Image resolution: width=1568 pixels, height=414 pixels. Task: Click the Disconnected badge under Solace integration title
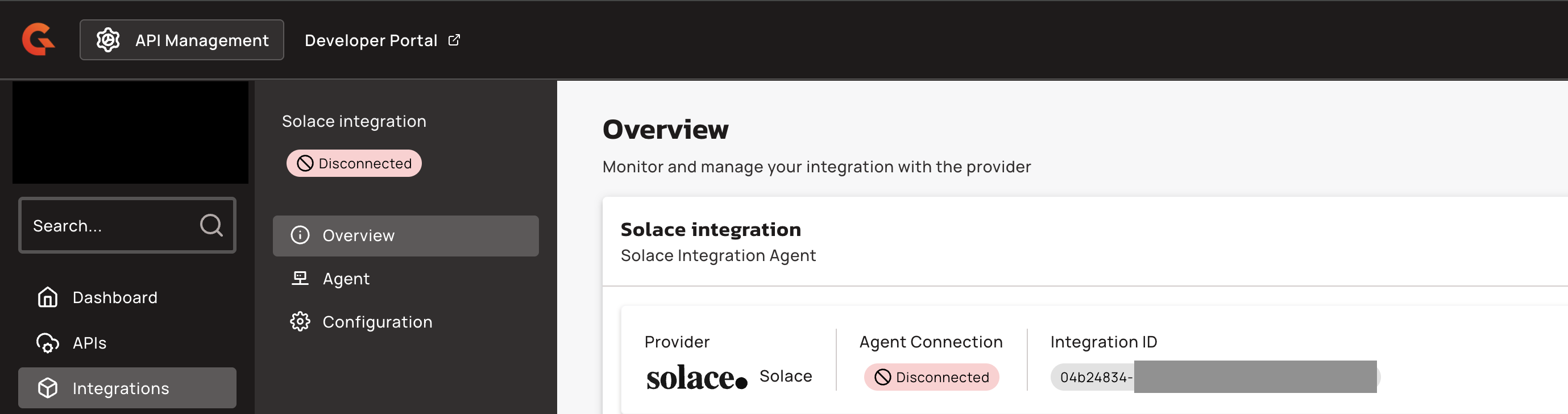coord(354,163)
